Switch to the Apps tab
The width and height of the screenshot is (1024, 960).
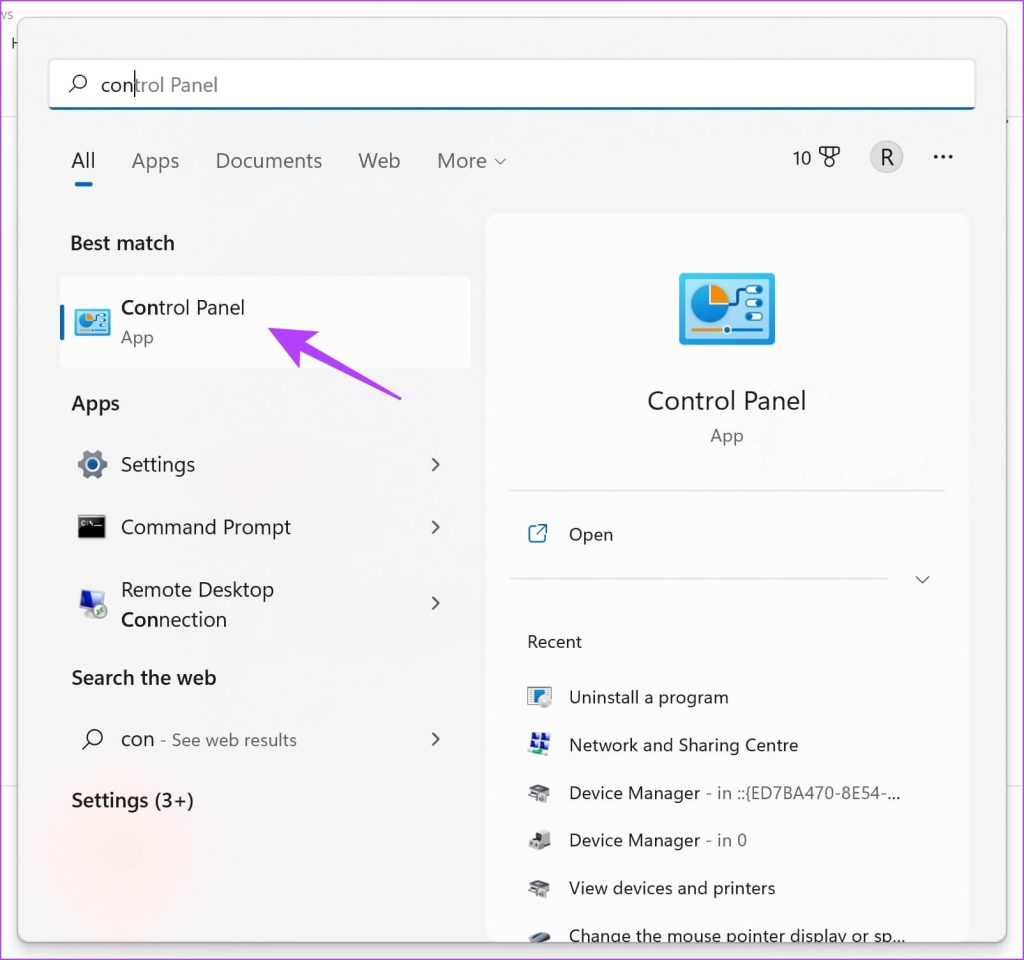155,161
